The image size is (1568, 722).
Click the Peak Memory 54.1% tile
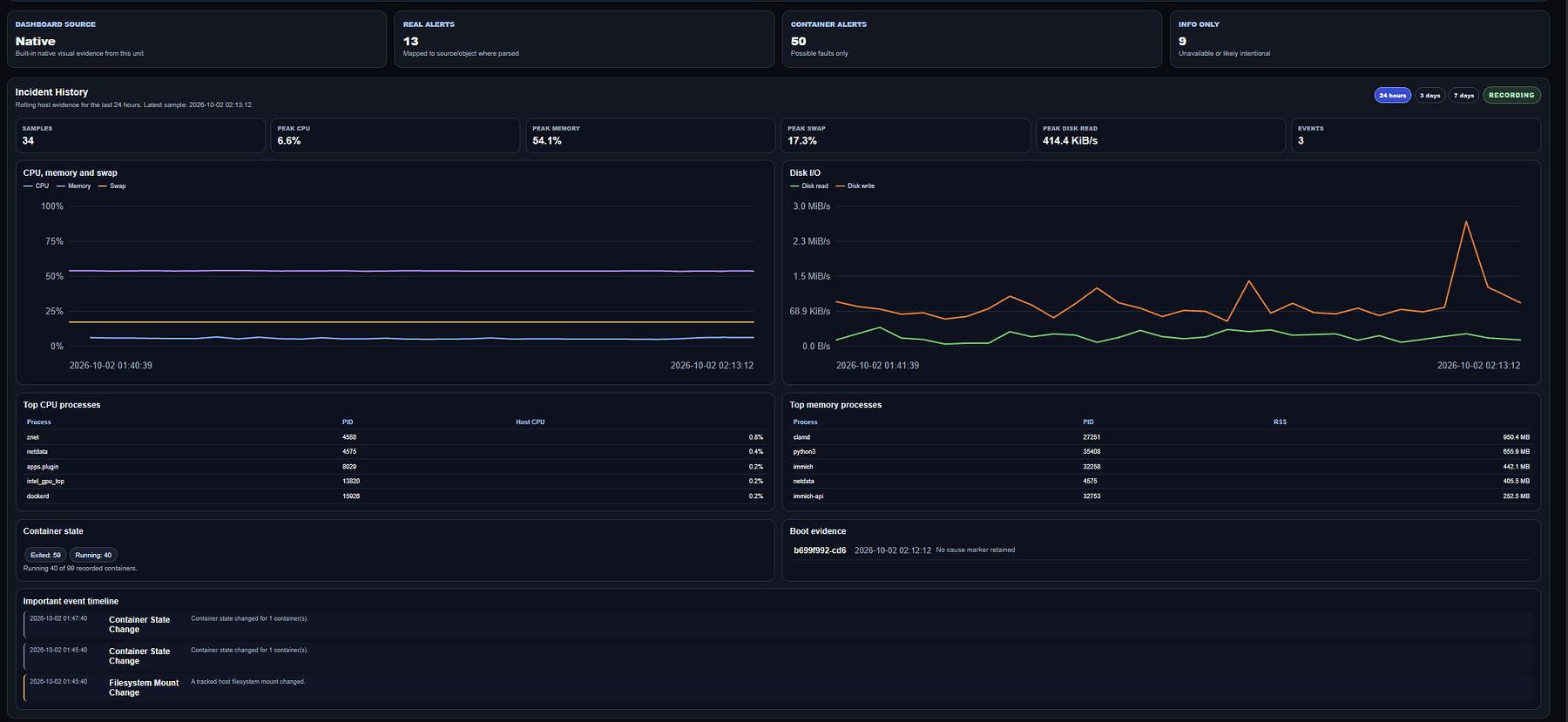click(x=651, y=135)
